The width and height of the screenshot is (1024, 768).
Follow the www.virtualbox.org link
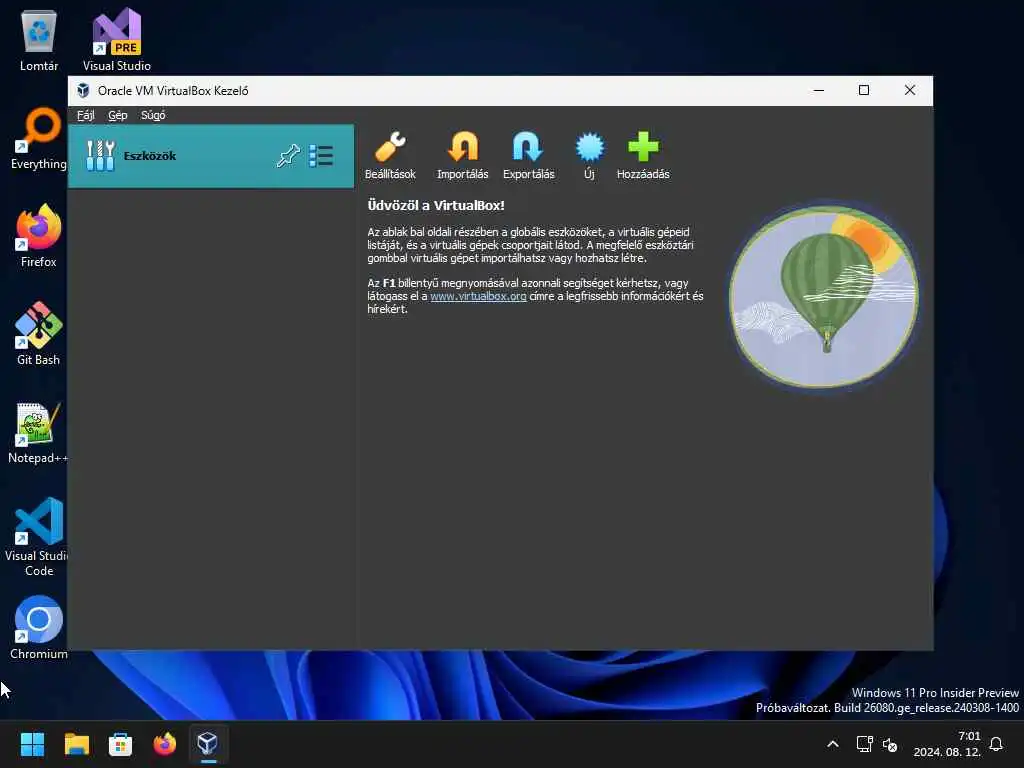[478, 296]
